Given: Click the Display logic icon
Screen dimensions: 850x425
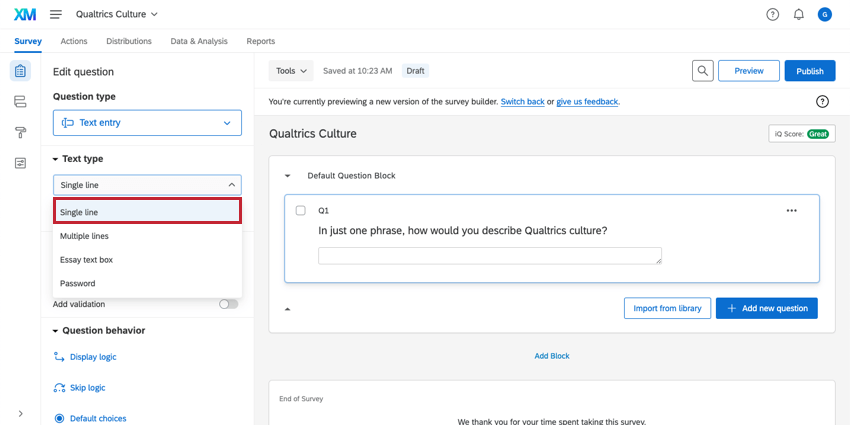Looking at the screenshot, I should coord(59,357).
